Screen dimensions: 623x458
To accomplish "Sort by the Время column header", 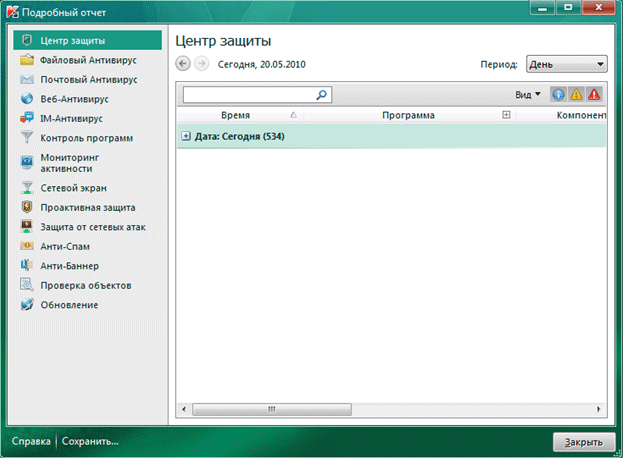I will point(240,115).
